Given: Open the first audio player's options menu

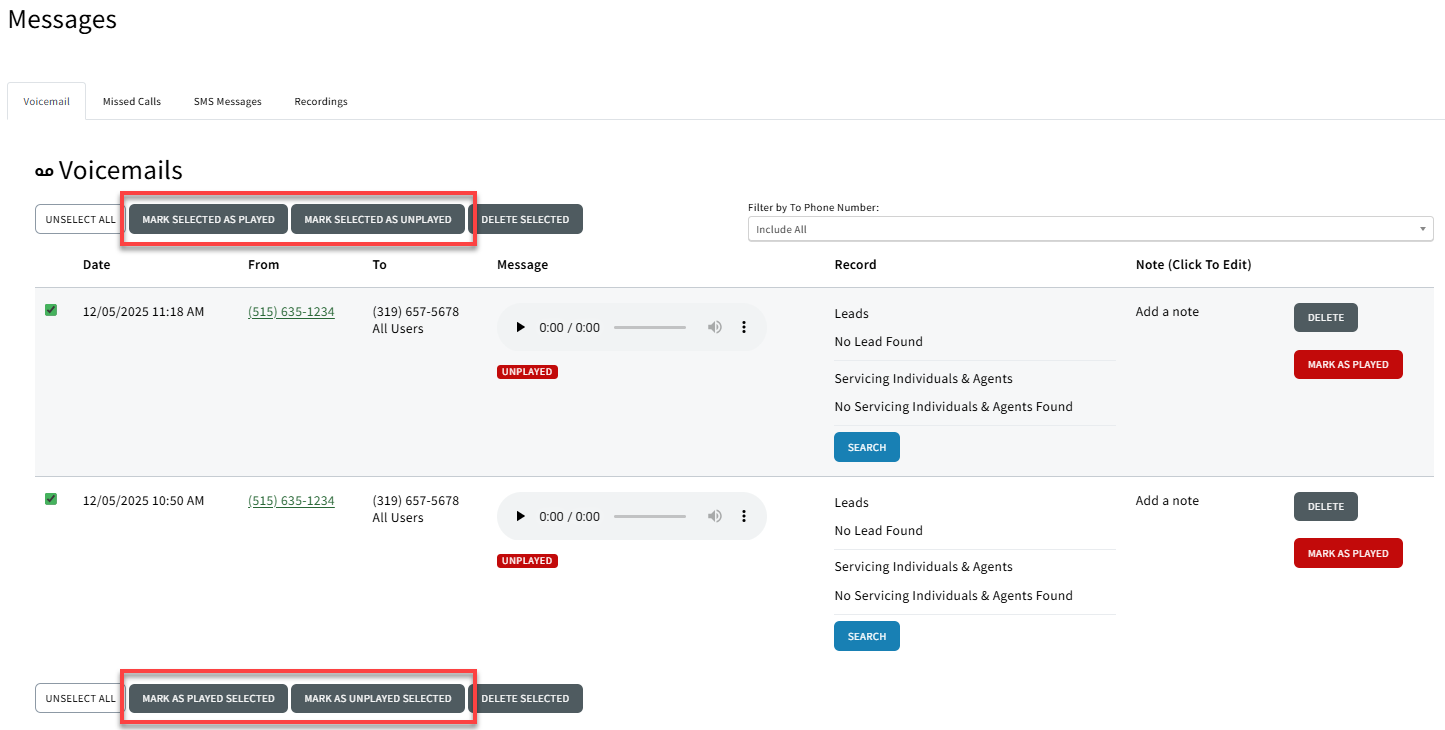Looking at the screenshot, I should pos(744,326).
